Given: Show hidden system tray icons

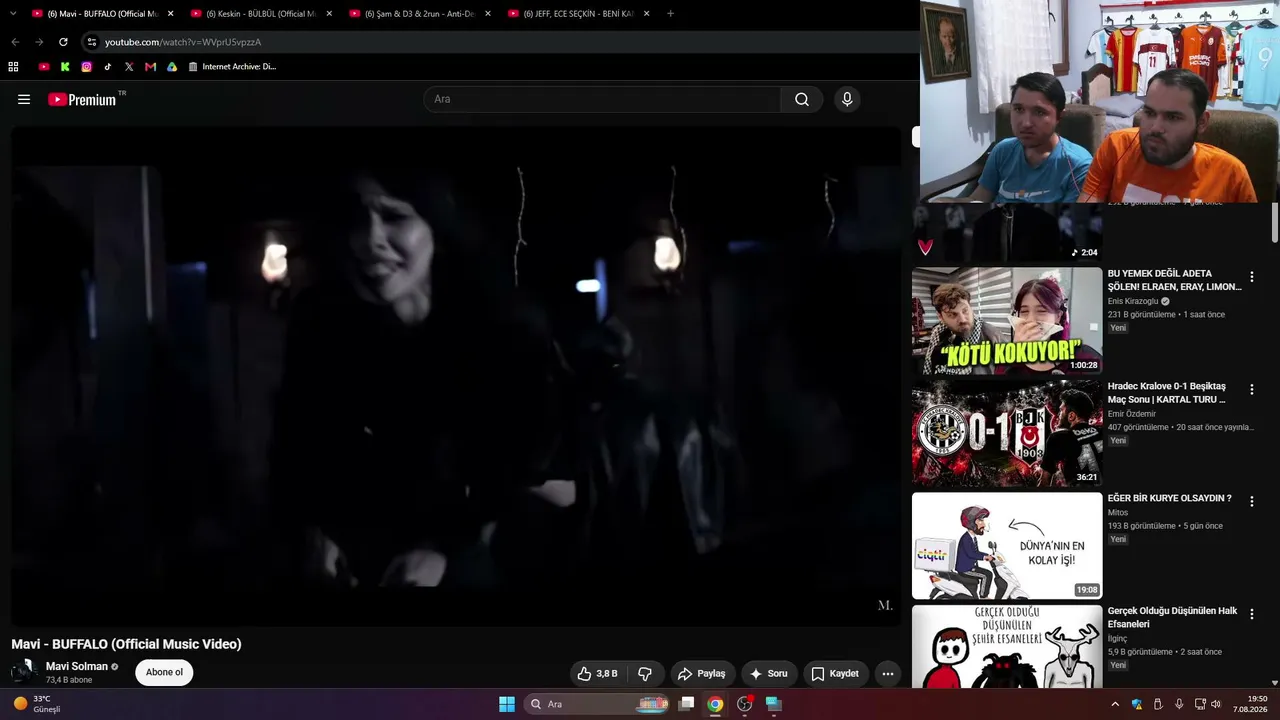Looking at the screenshot, I should click(1115, 704).
